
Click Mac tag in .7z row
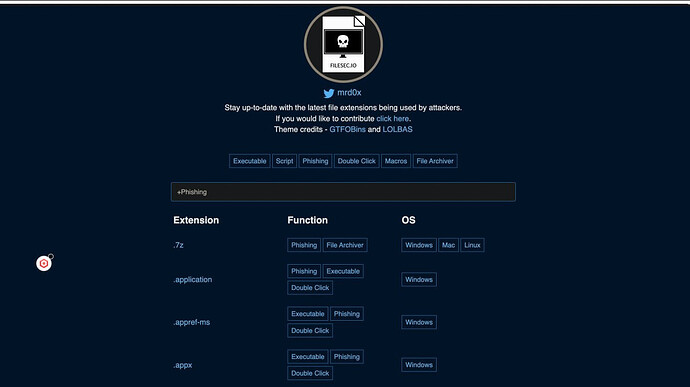448,245
